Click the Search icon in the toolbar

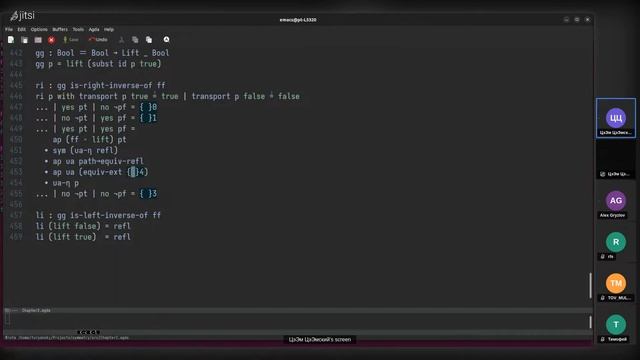(x=167, y=40)
